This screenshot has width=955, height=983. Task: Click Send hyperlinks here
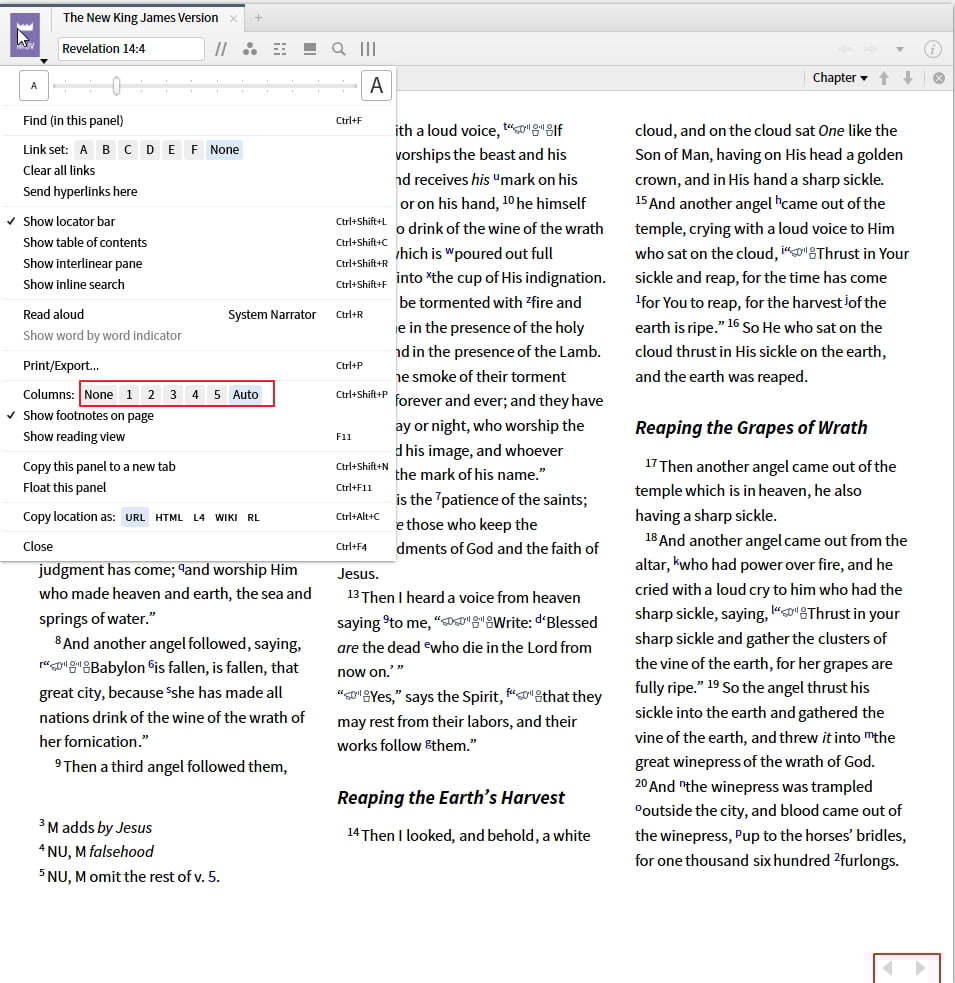pos(80,191)
